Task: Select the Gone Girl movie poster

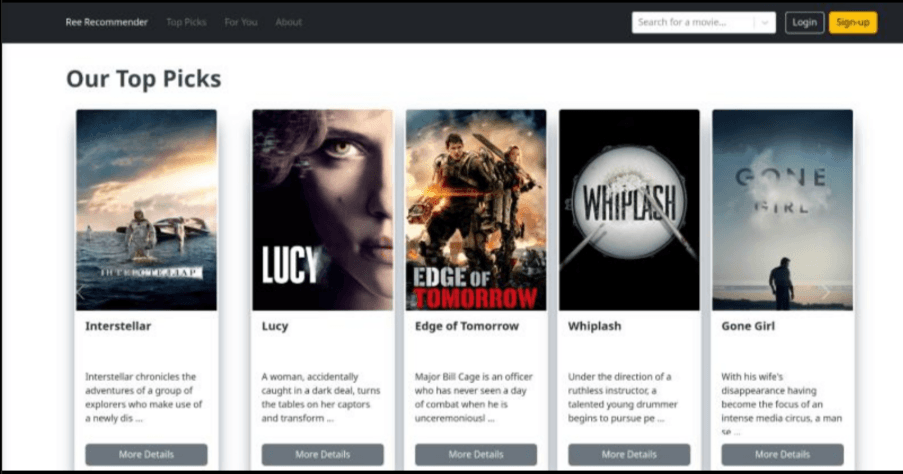Action: coord(782,210)
